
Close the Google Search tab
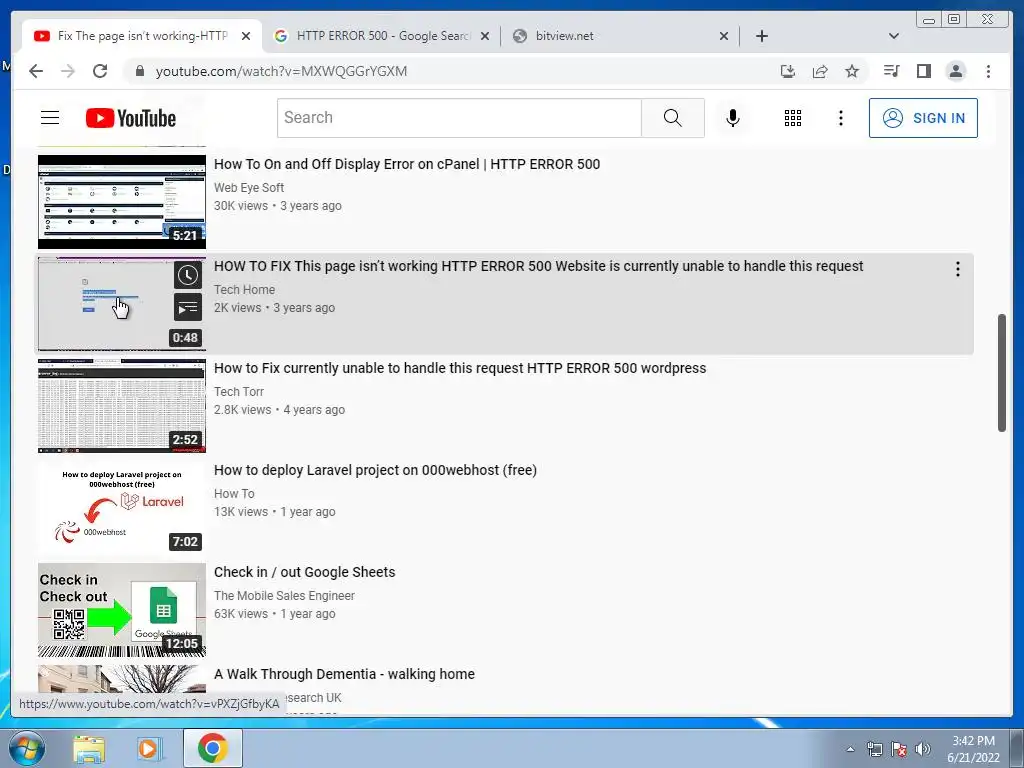click(485, 36)
